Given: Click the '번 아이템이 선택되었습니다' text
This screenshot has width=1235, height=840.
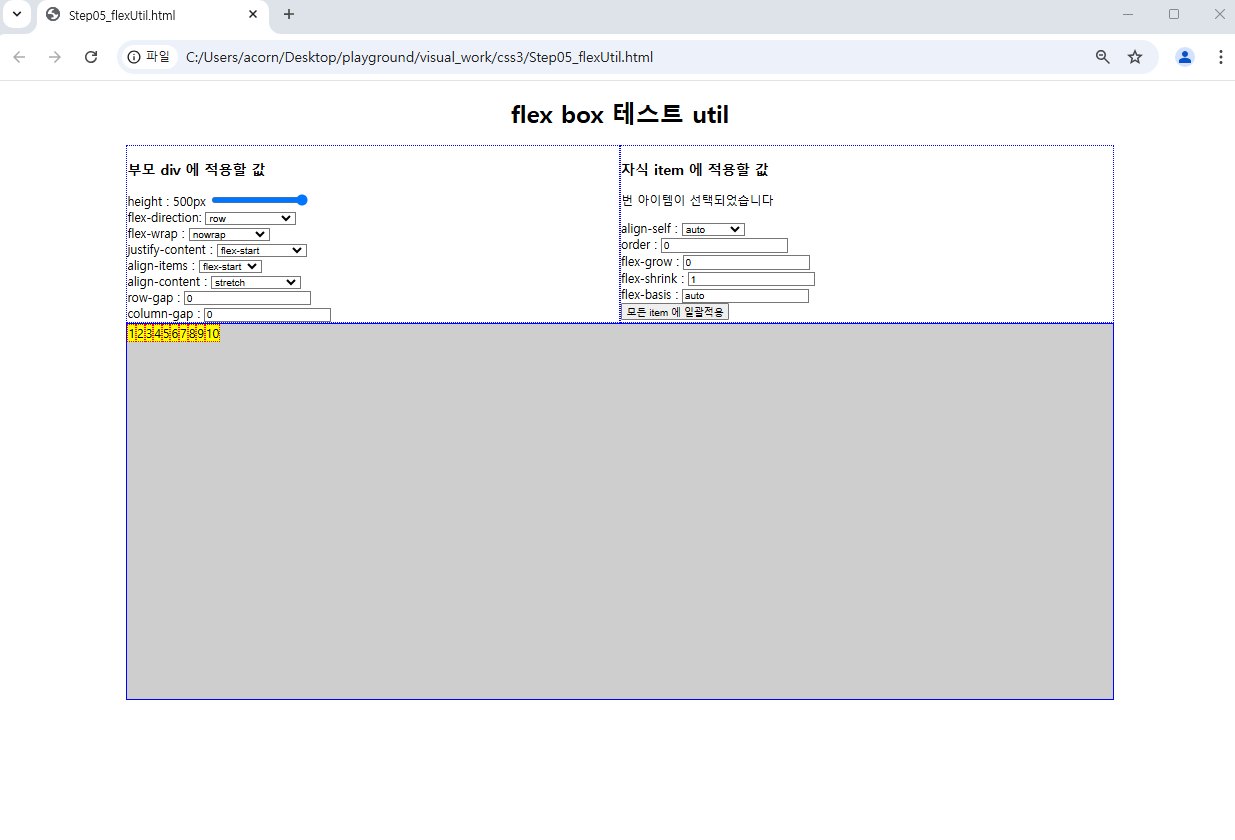Looking at the screenshot, I should 697,200.
